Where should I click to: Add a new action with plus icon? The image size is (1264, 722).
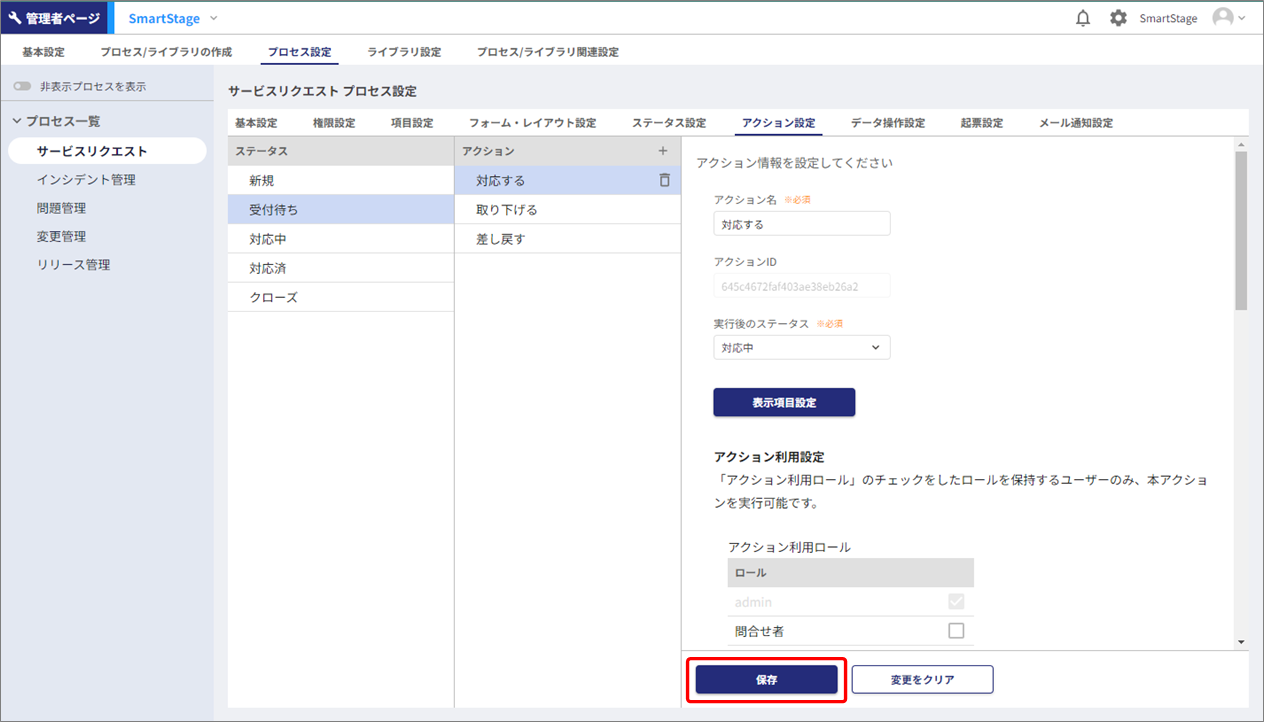point(662,151)
